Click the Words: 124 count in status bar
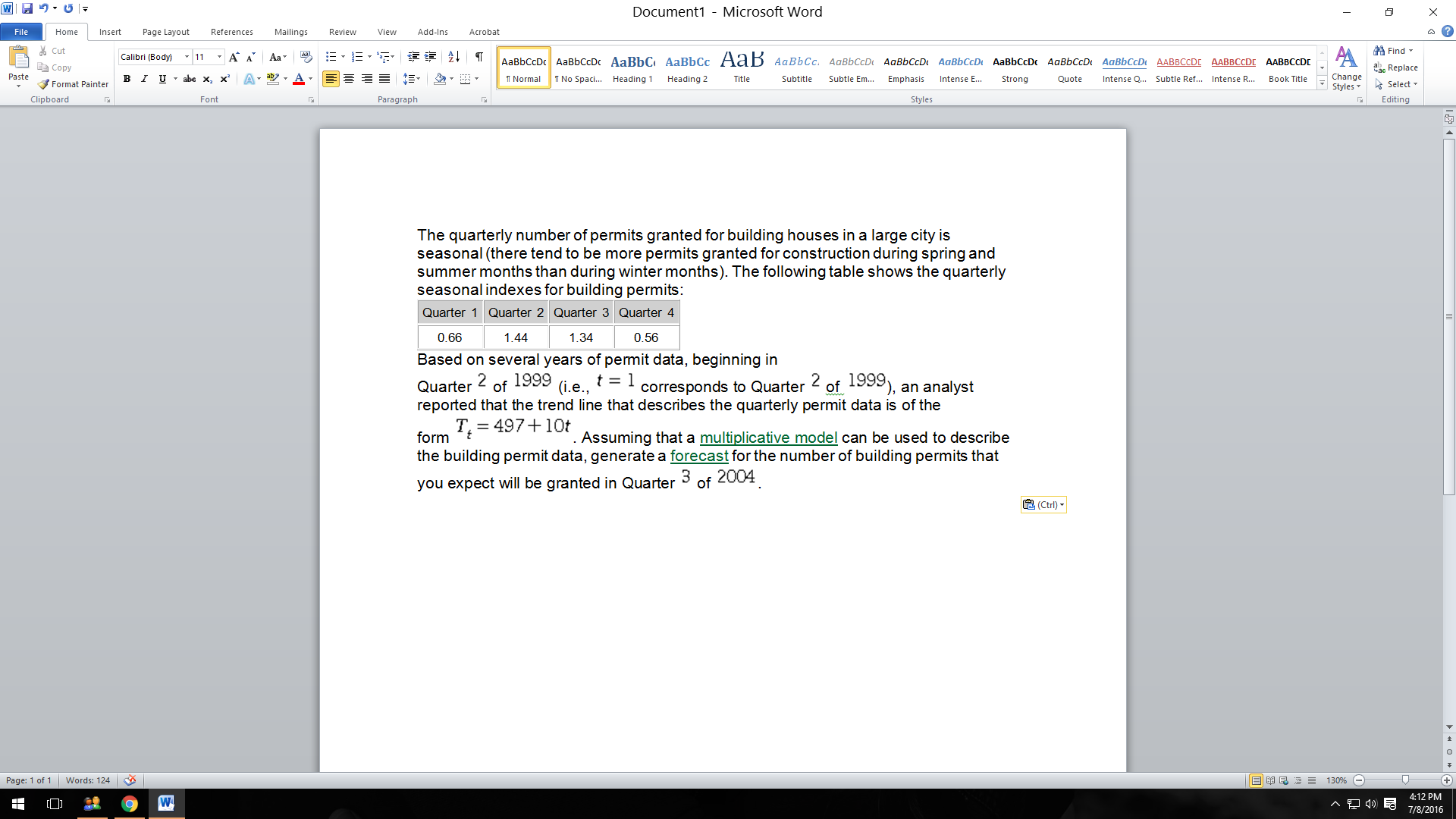 point(87,780)
